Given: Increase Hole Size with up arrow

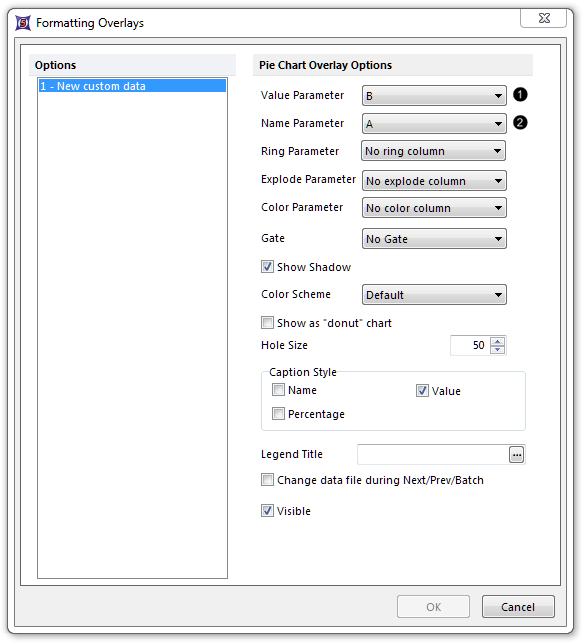Looking at the screenshot, I should 497,341.
